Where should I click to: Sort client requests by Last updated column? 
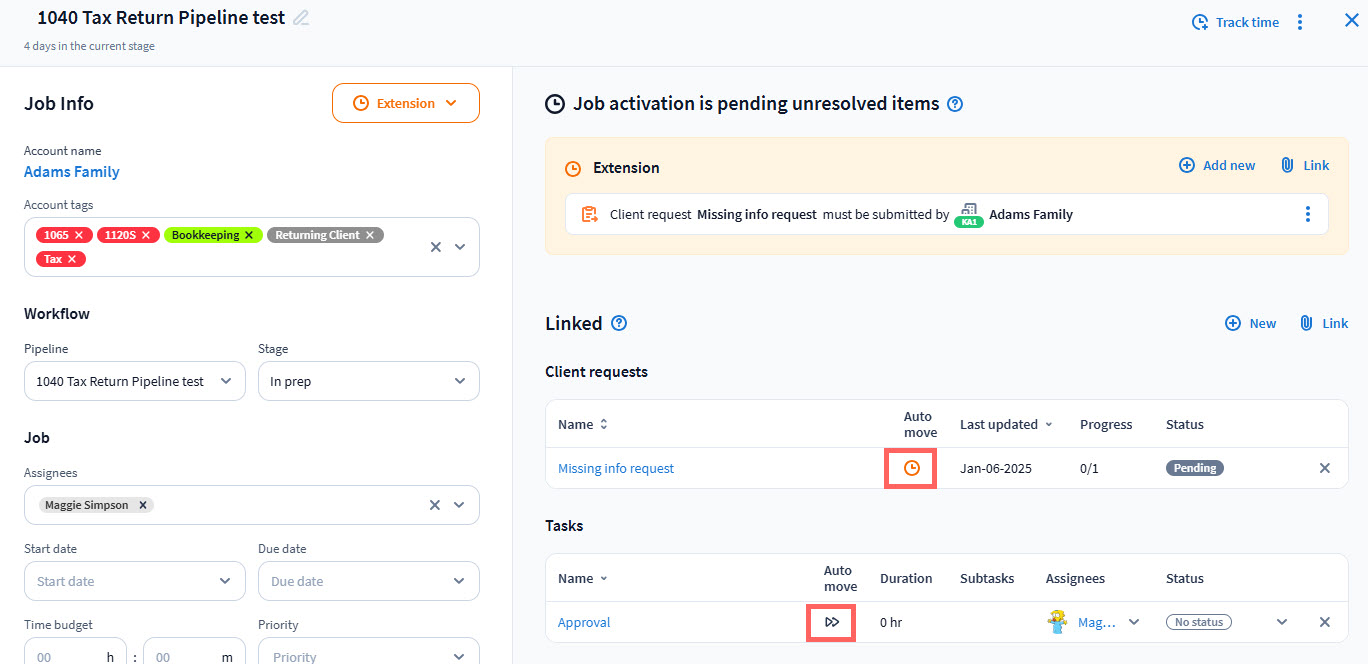(1006, 424)
